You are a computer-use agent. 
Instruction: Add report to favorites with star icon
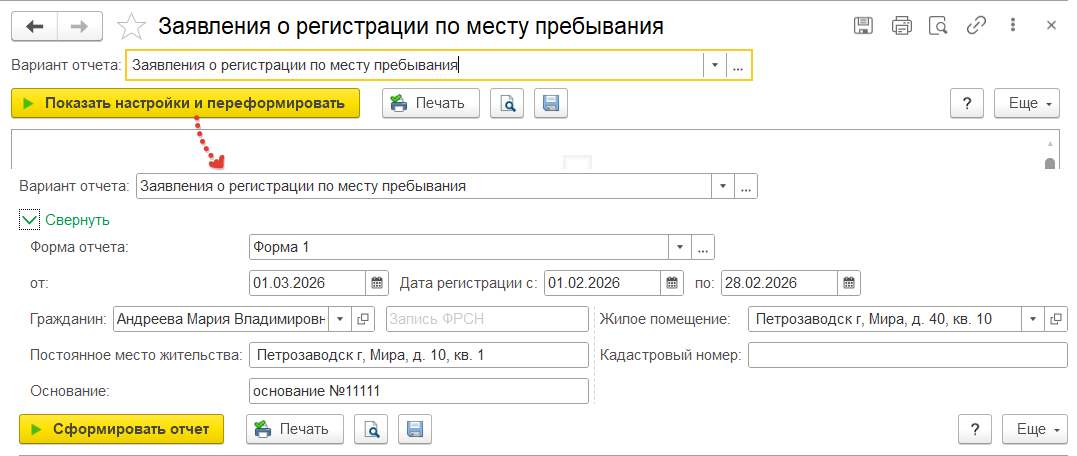point(131,25)
